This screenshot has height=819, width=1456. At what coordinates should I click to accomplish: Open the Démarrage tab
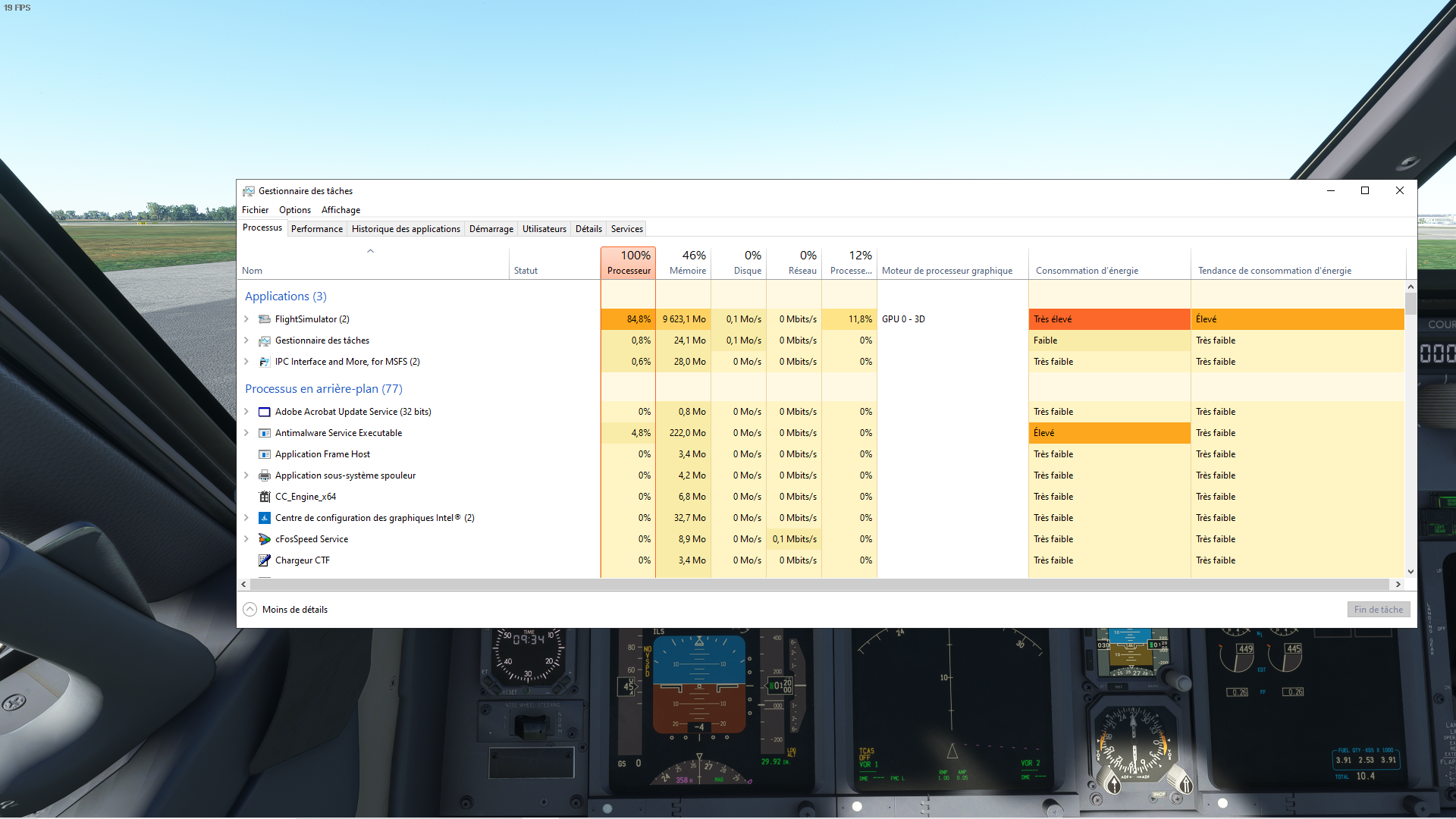coord(491,229)
